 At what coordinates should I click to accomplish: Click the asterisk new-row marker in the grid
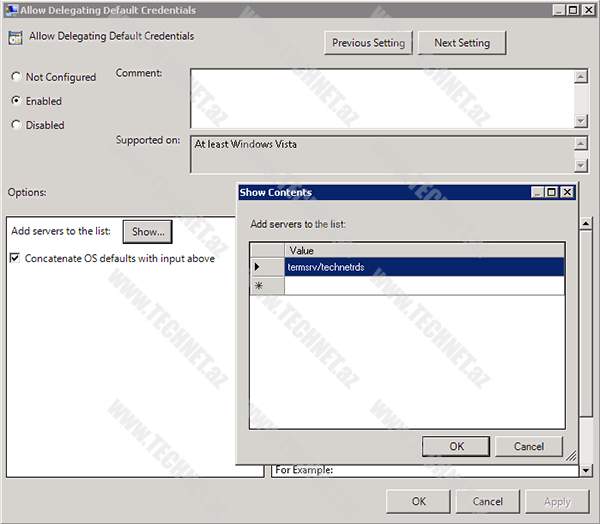[258, 286]
